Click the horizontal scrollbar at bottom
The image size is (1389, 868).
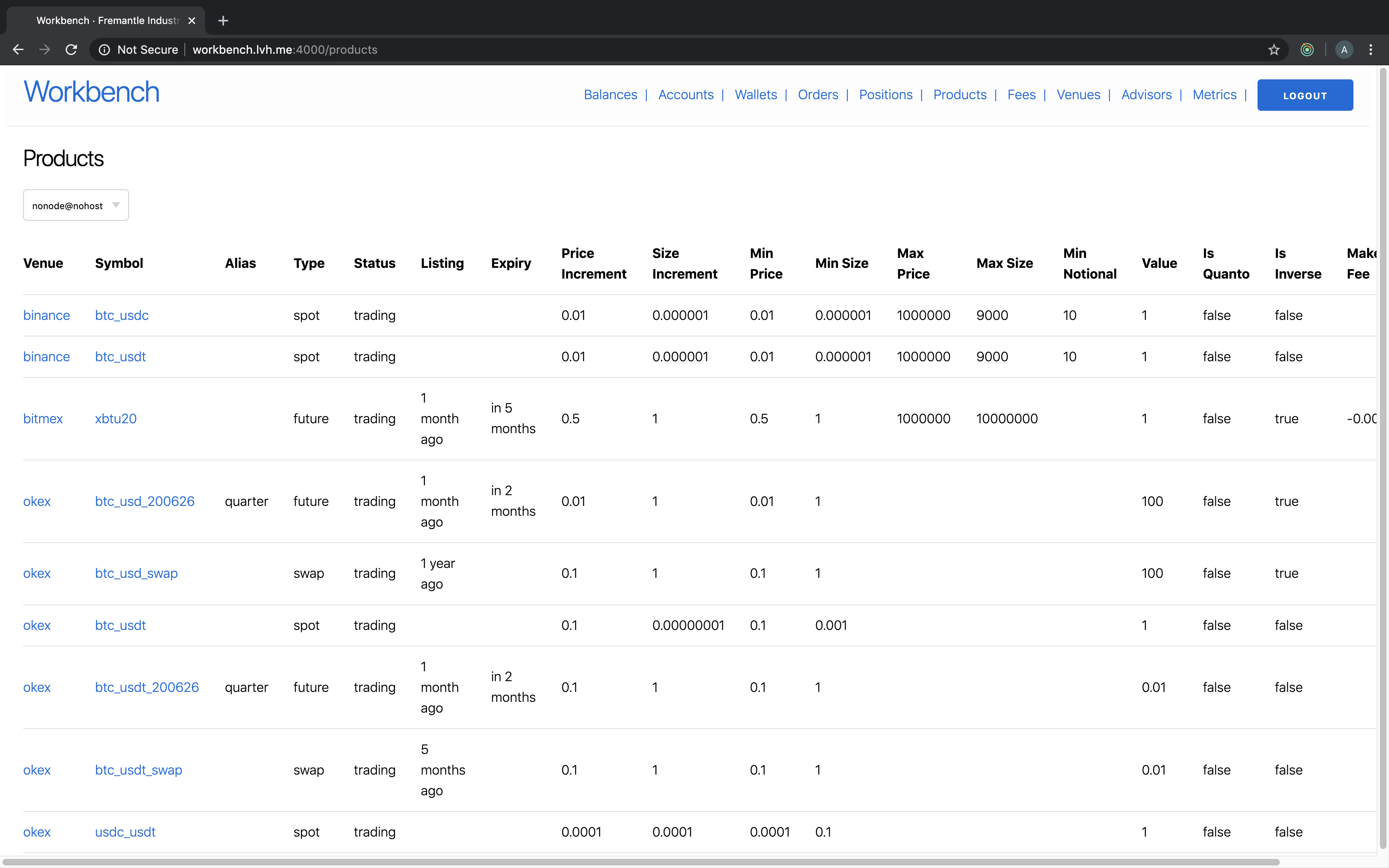[640, 862]
